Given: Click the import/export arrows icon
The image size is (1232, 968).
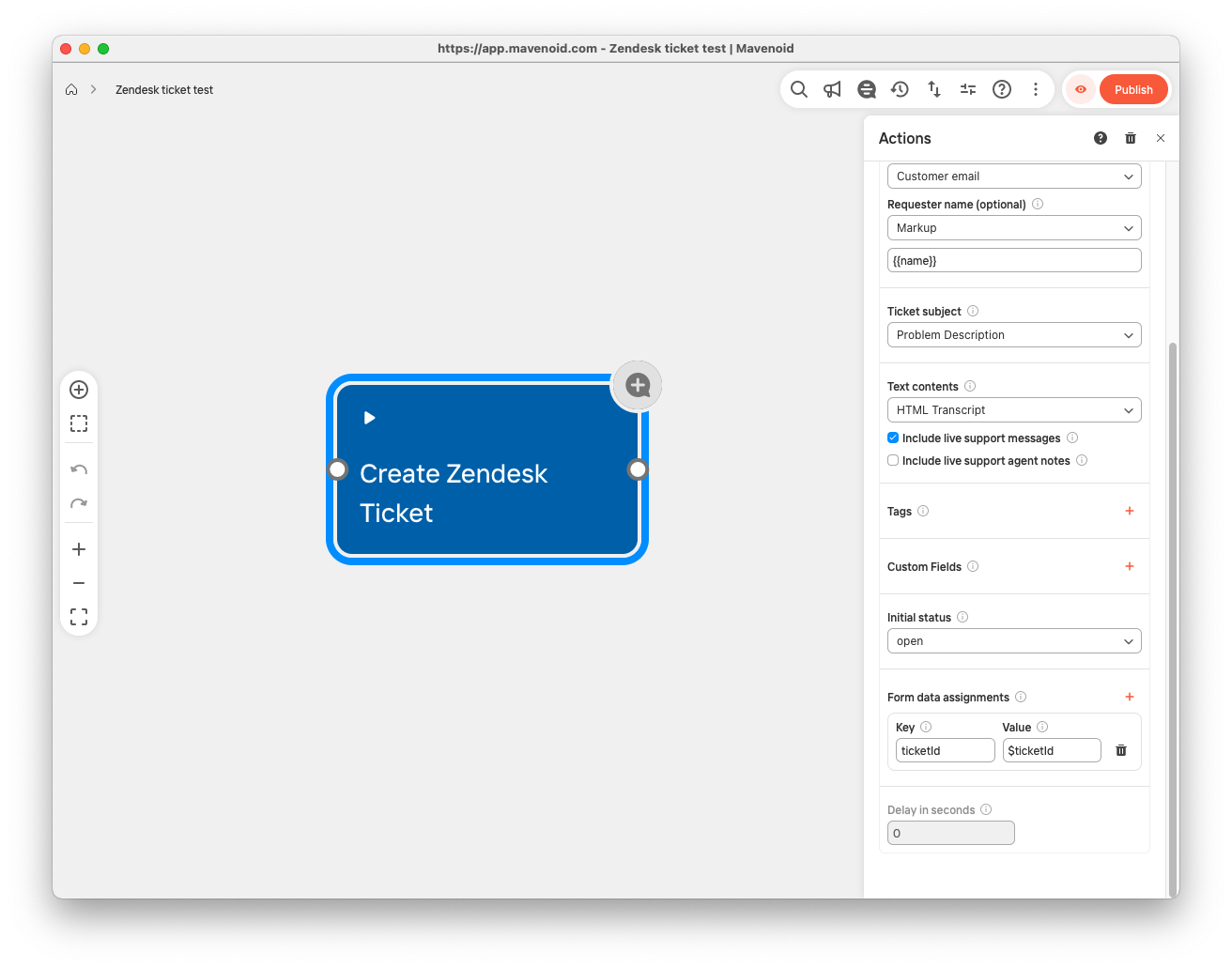Looking at the screenshot, I should tap(934, 89).
